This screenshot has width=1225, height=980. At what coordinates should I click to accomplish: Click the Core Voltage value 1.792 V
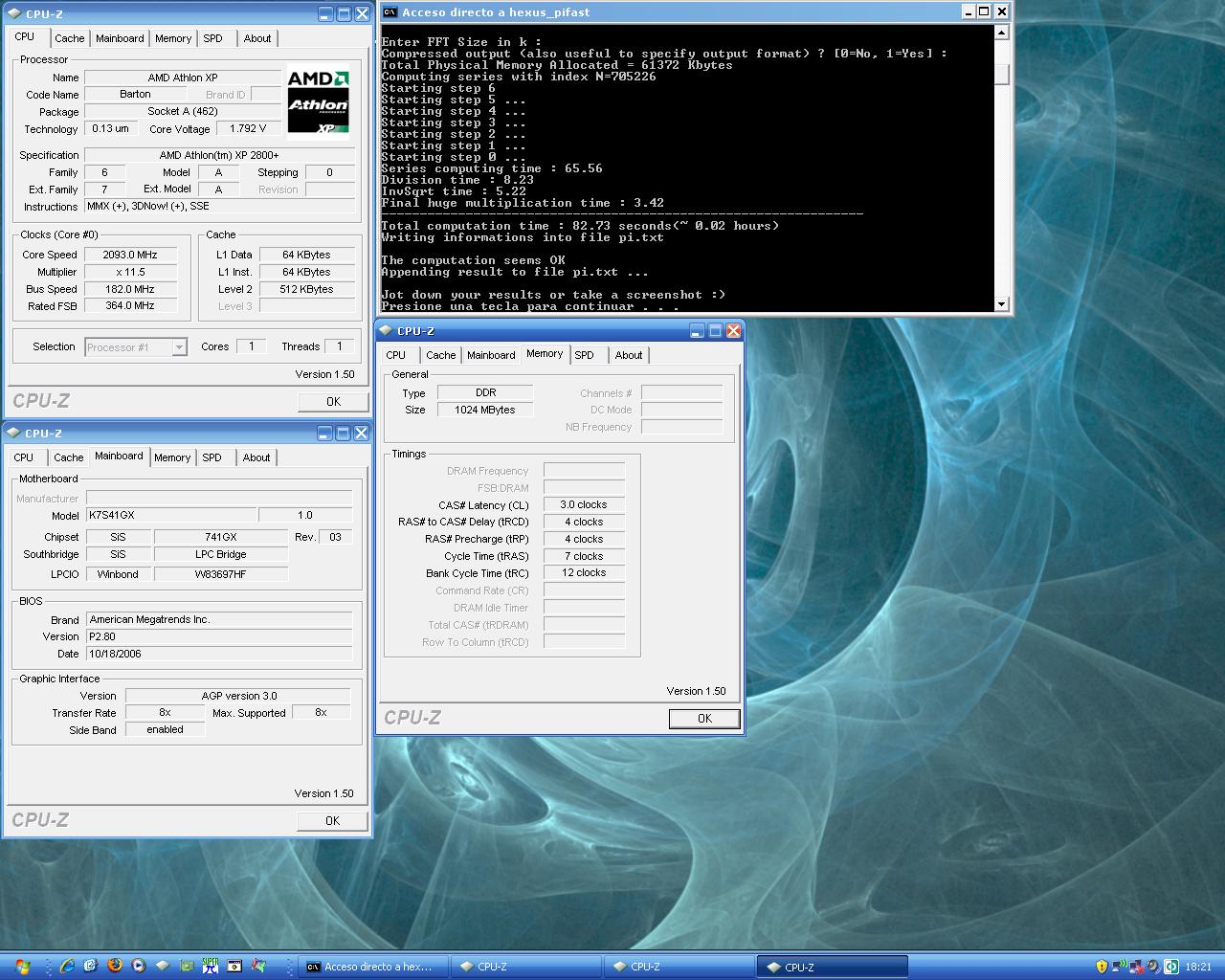pos(249,128)
